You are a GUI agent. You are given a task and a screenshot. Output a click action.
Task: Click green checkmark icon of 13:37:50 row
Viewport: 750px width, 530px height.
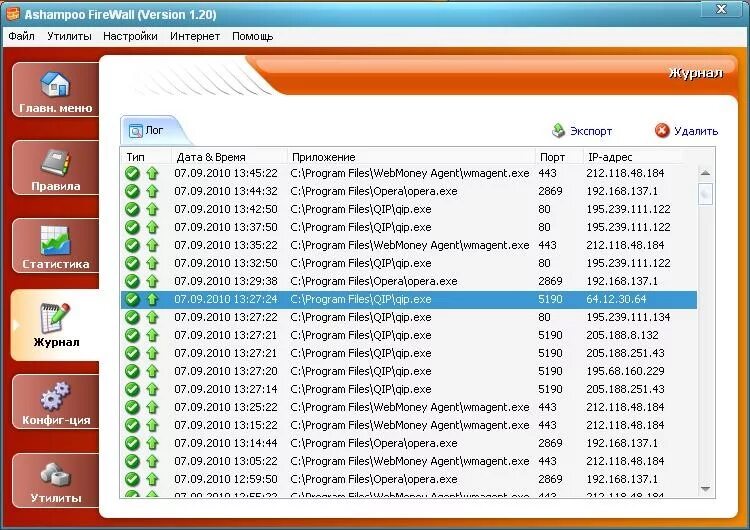[132, 227]
